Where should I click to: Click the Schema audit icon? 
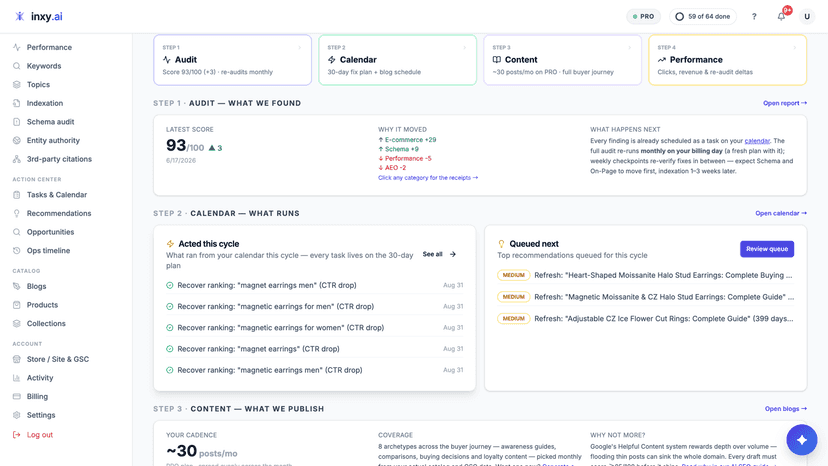[x=17, y=122]
